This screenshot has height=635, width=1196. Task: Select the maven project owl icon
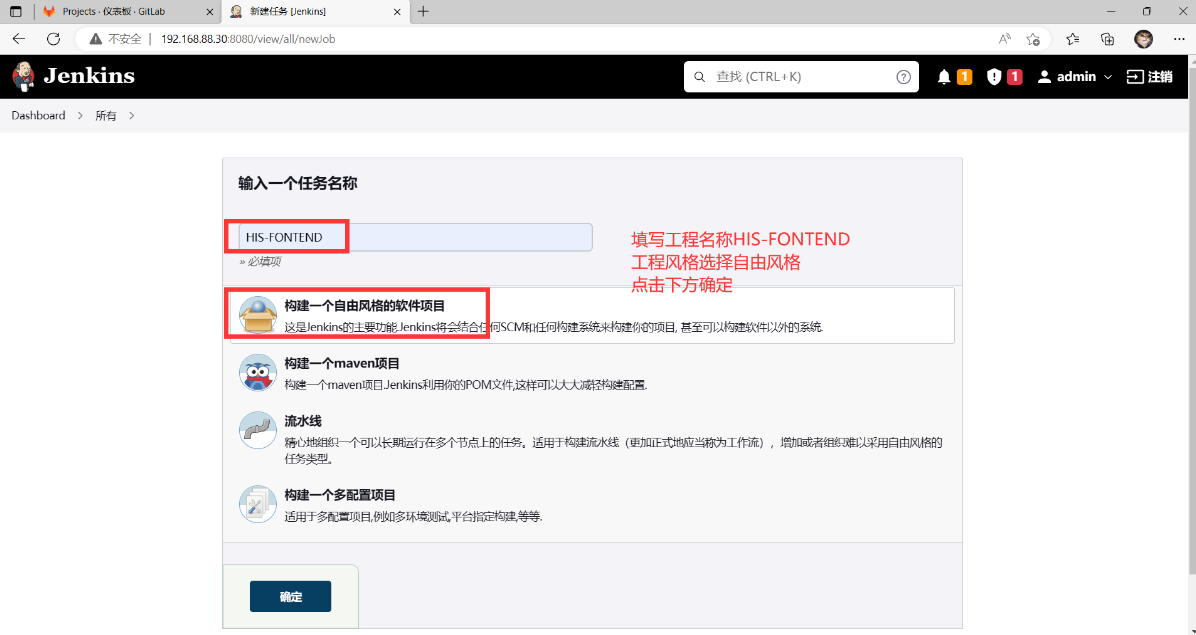tap(258, 373)
